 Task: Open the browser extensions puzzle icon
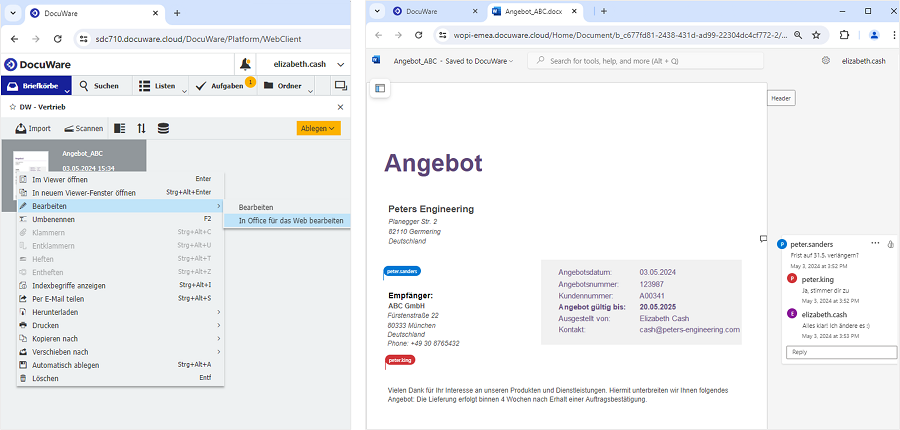coord(844,35)
